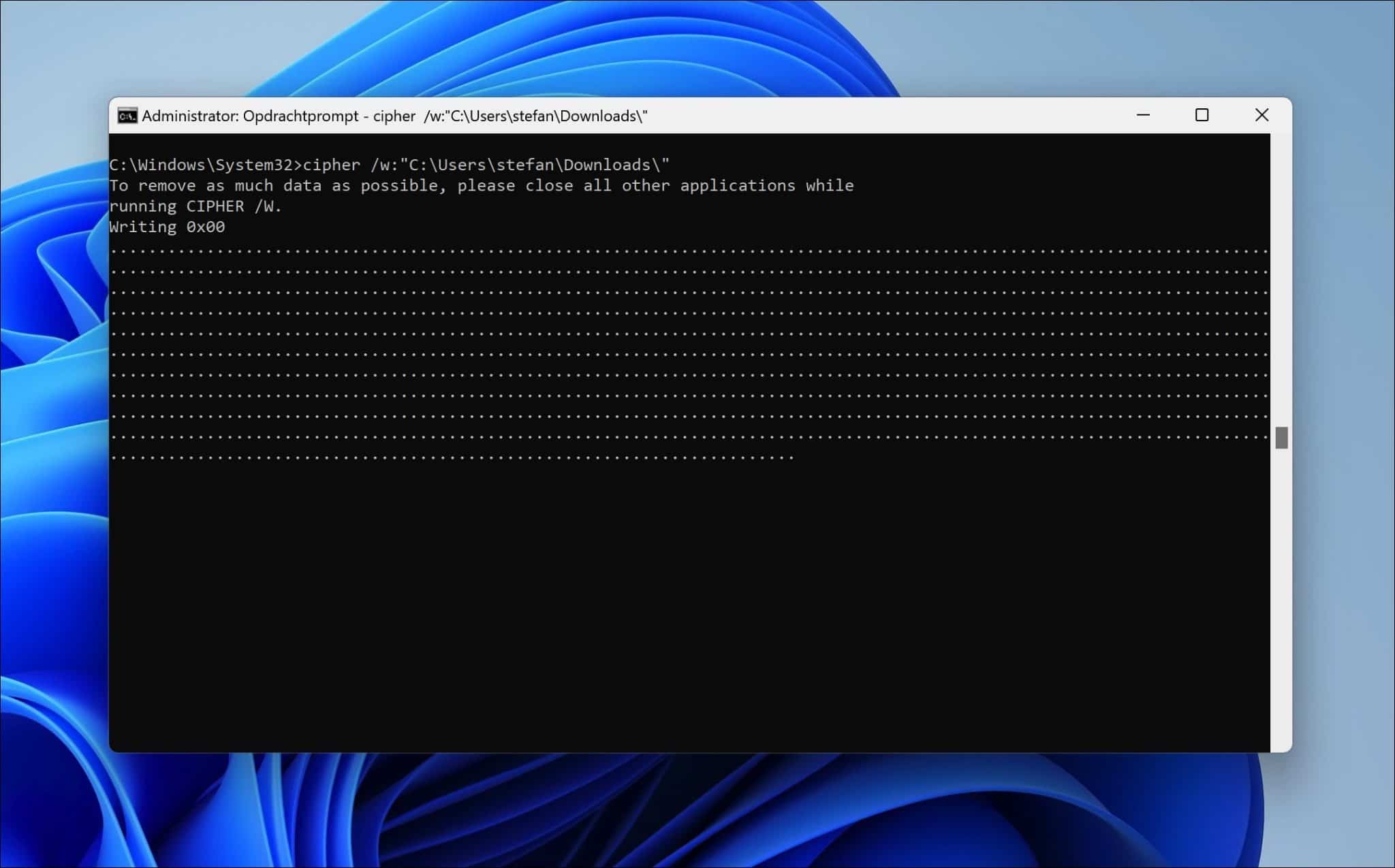Click the title bar text showing cipher command
The image size is (1395, 868).
pyautogui.click(x=395, y=116)
